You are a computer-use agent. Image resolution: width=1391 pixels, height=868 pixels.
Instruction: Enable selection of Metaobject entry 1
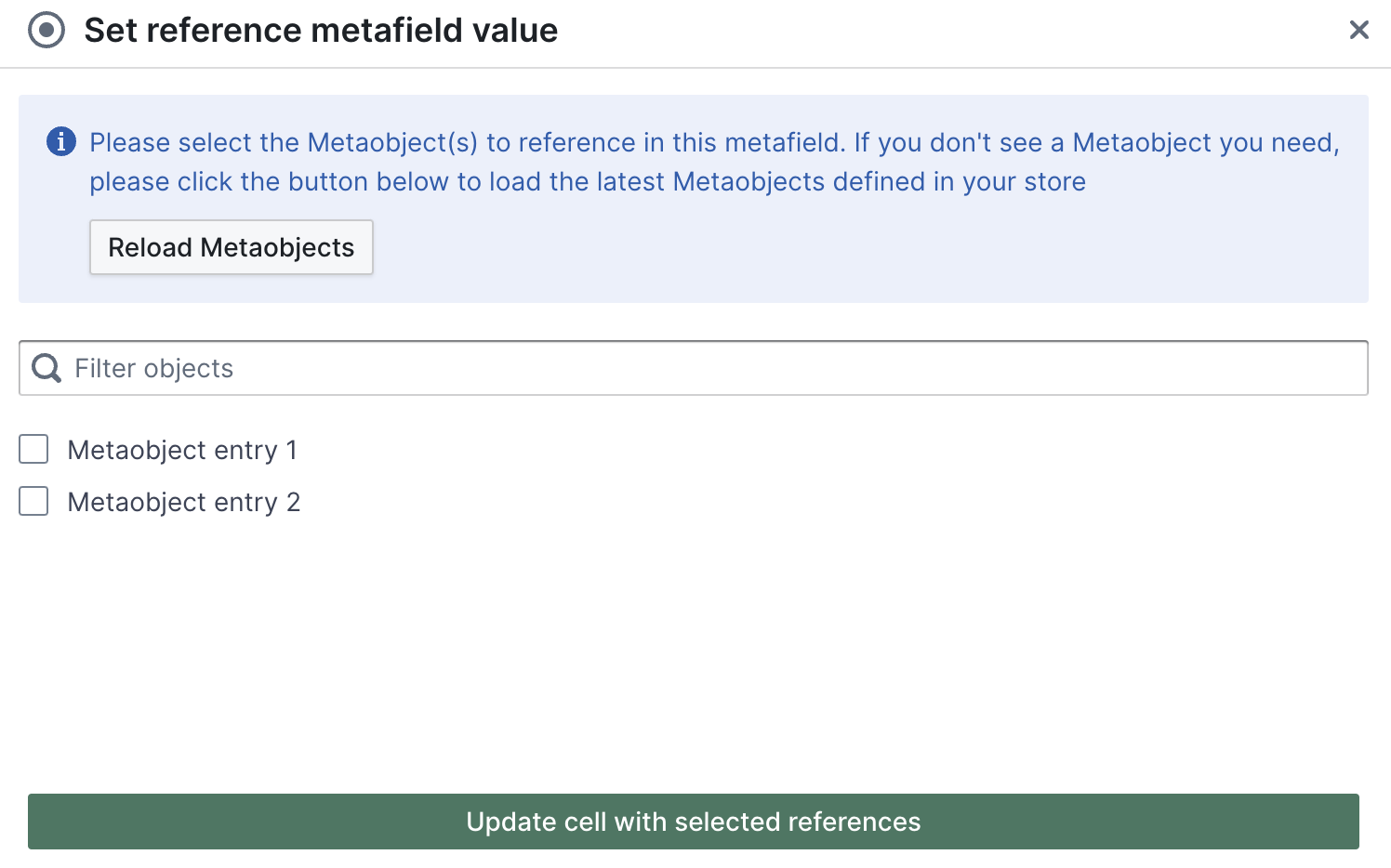click(33, 449)
